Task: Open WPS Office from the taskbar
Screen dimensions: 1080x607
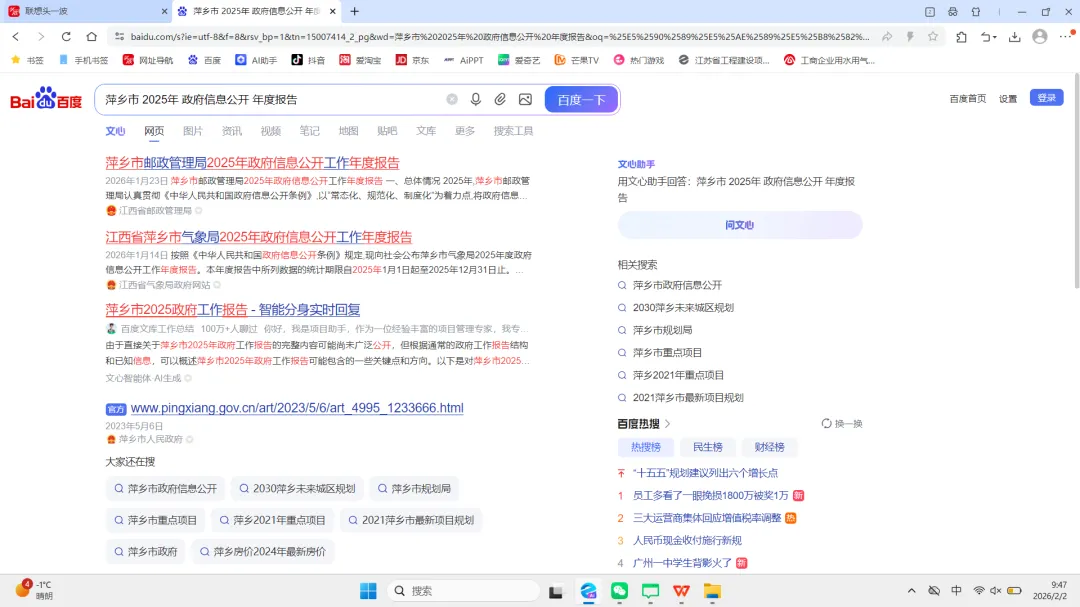Action: (681, 590)
